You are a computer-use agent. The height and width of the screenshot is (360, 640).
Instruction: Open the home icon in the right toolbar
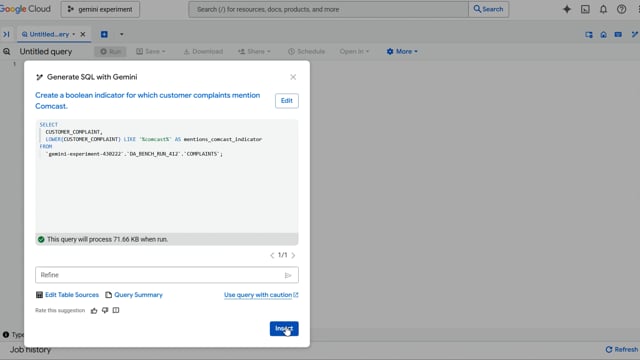[x=603, y=35]
